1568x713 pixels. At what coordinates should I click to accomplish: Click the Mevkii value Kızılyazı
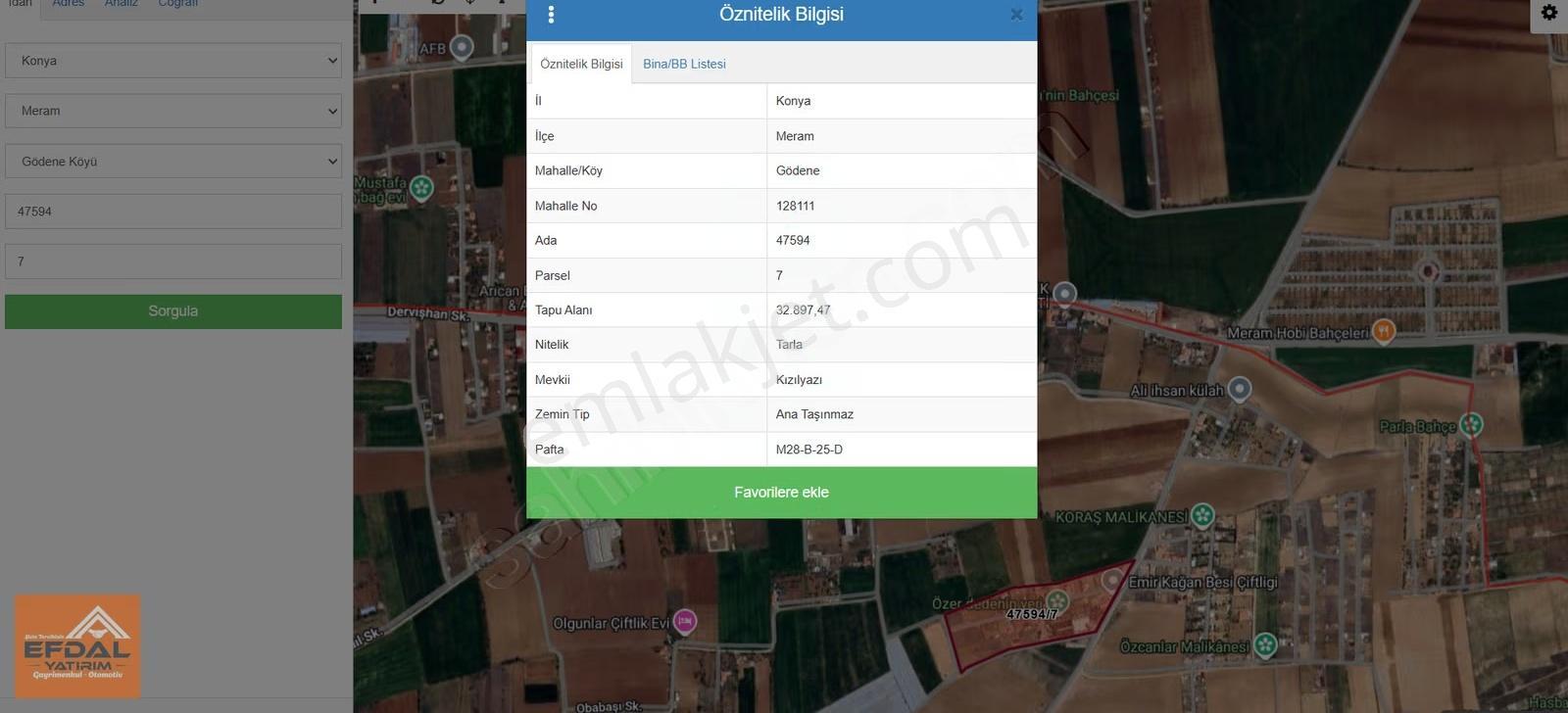coord(799,380)
